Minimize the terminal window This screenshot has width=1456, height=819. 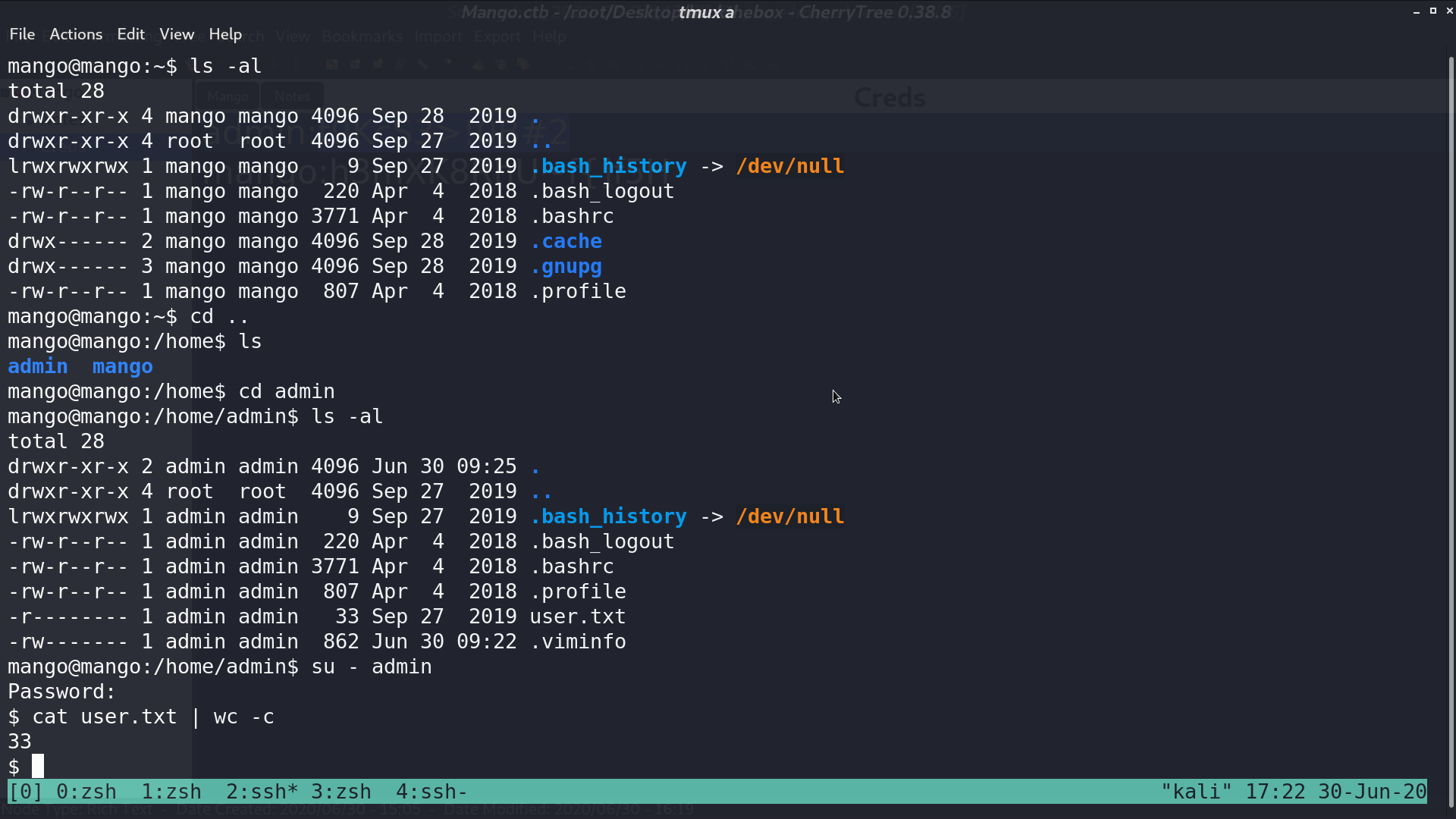click(1417, 11)
